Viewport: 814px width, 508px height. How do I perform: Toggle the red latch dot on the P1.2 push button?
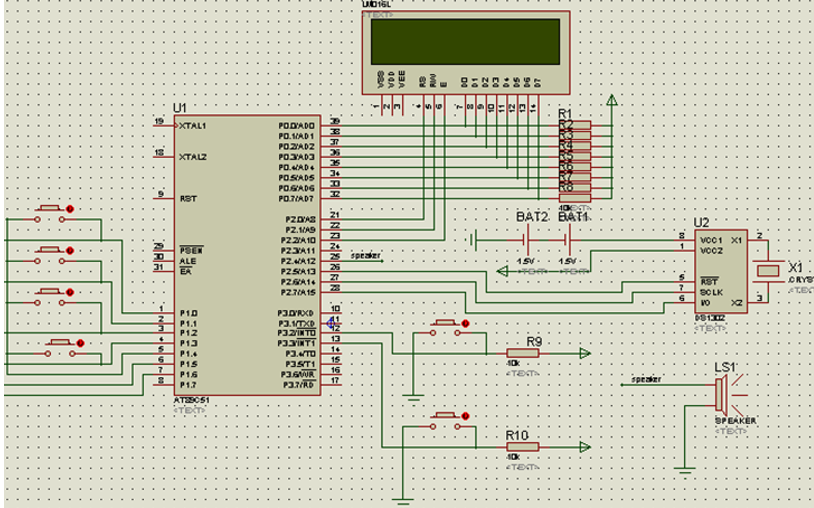(x=70, y=292)
